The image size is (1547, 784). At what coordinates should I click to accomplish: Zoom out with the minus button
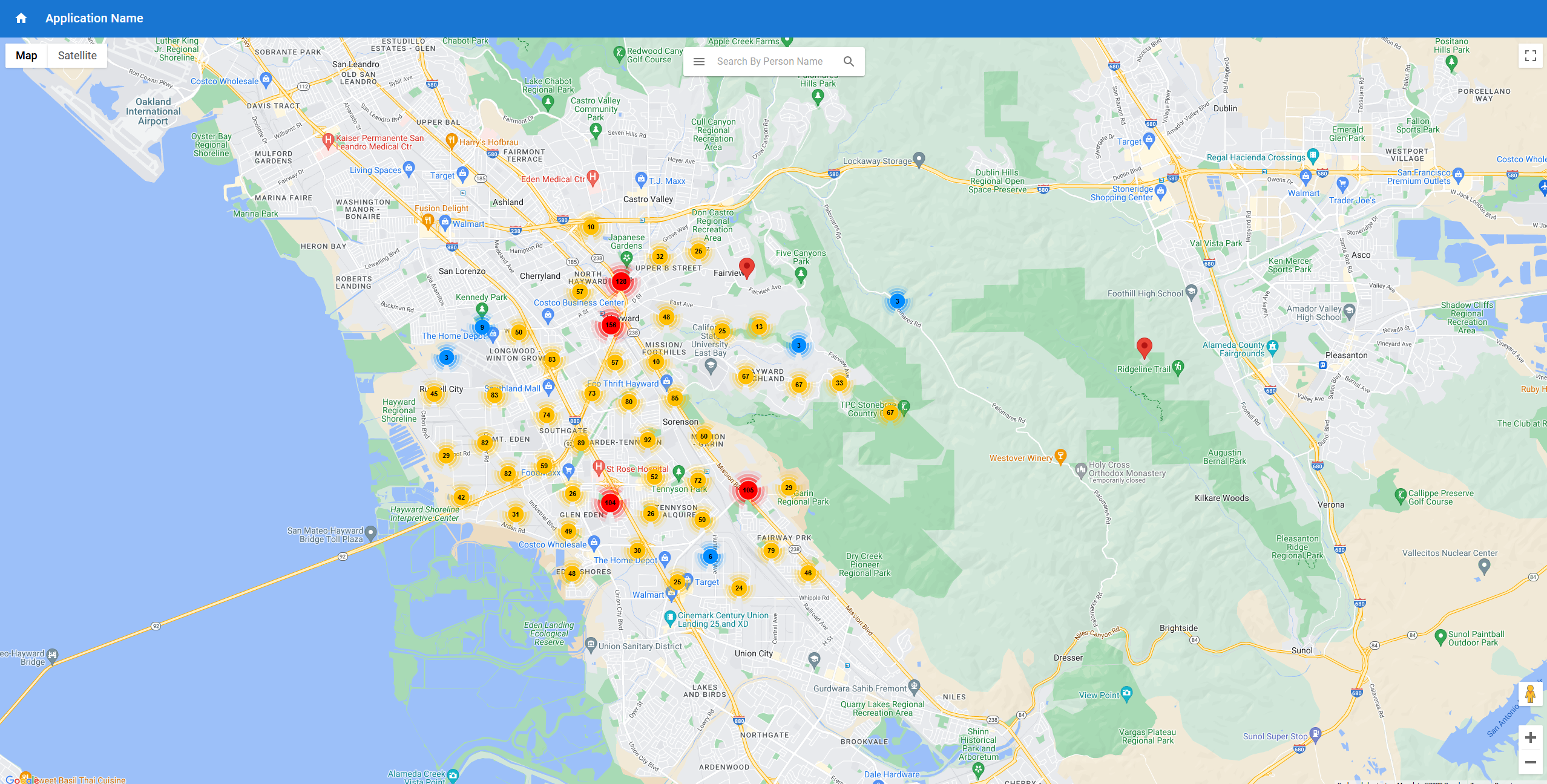pyautogui.click(x=1531, y=762)
